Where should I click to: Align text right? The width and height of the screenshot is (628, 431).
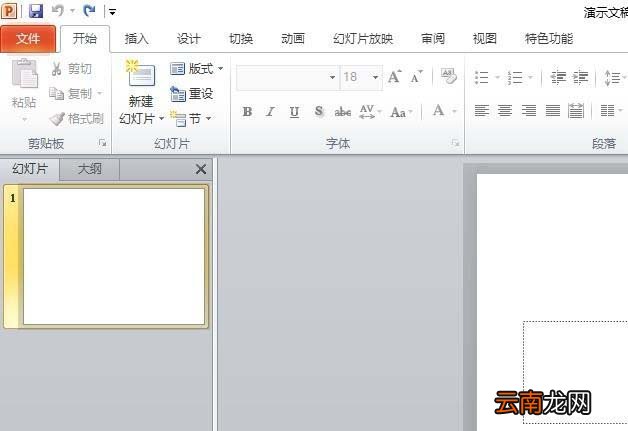tap(529, 111)
